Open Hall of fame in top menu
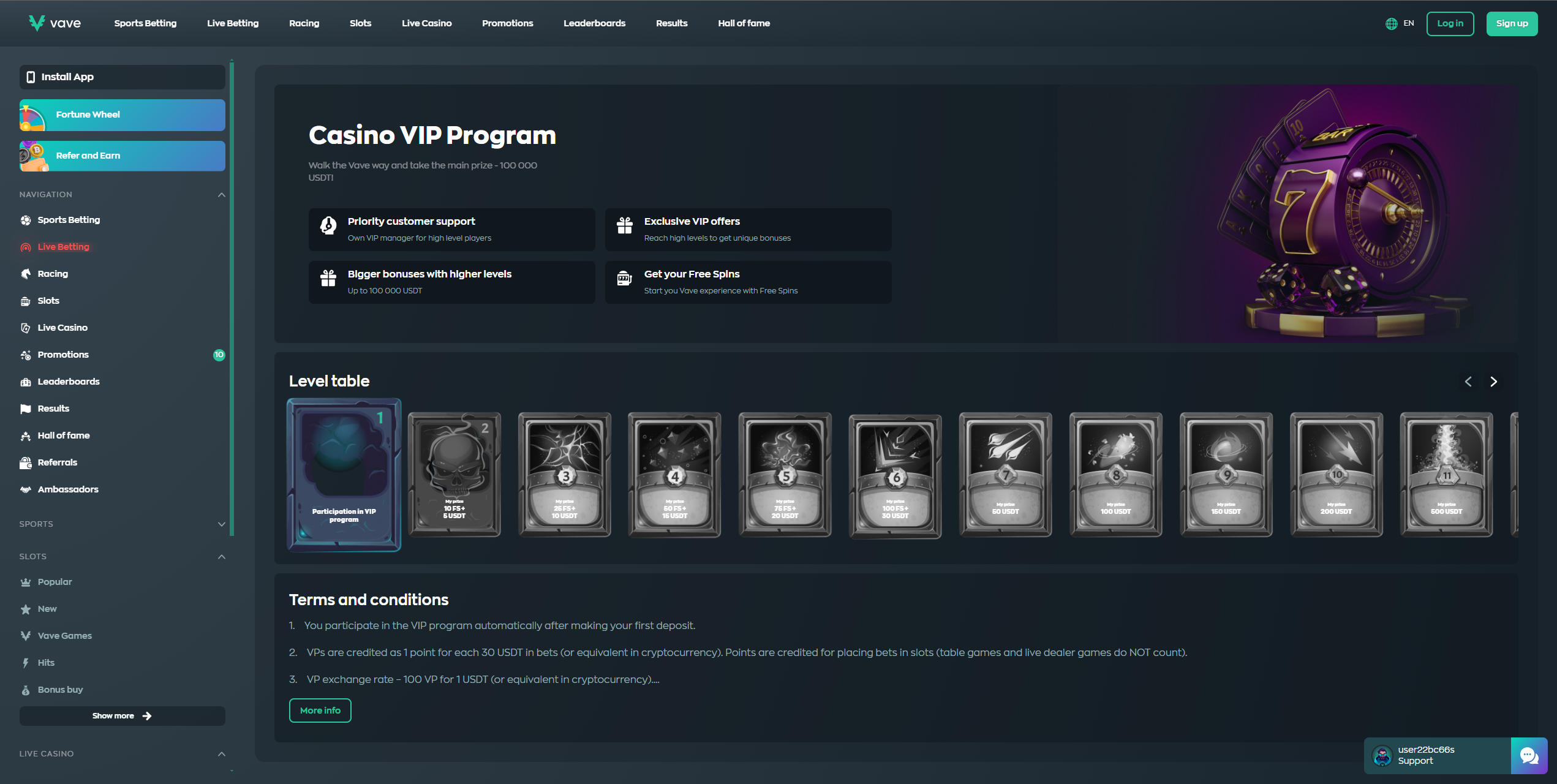This screenshot has height=784, width=1557. pos(744,23)
